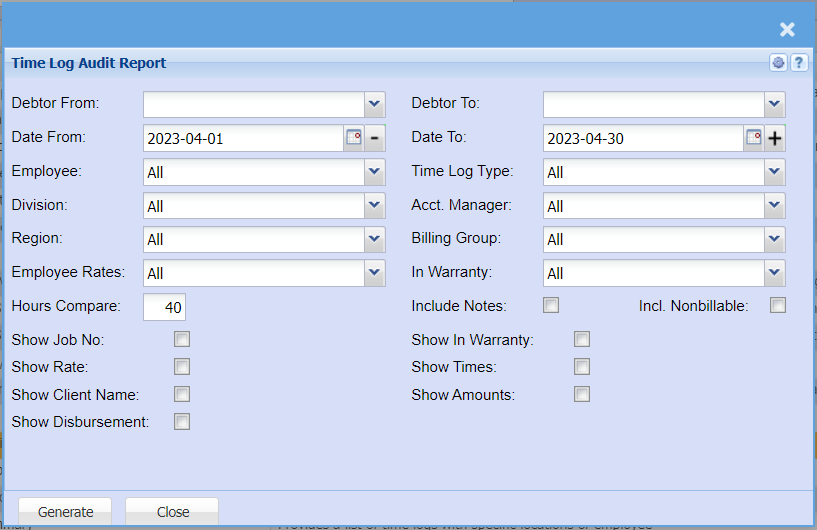Image resolution: width=817 pixels, height=530 pixels.
Task: Click the minus button beside Date From
Action: [x=375, y=138]
